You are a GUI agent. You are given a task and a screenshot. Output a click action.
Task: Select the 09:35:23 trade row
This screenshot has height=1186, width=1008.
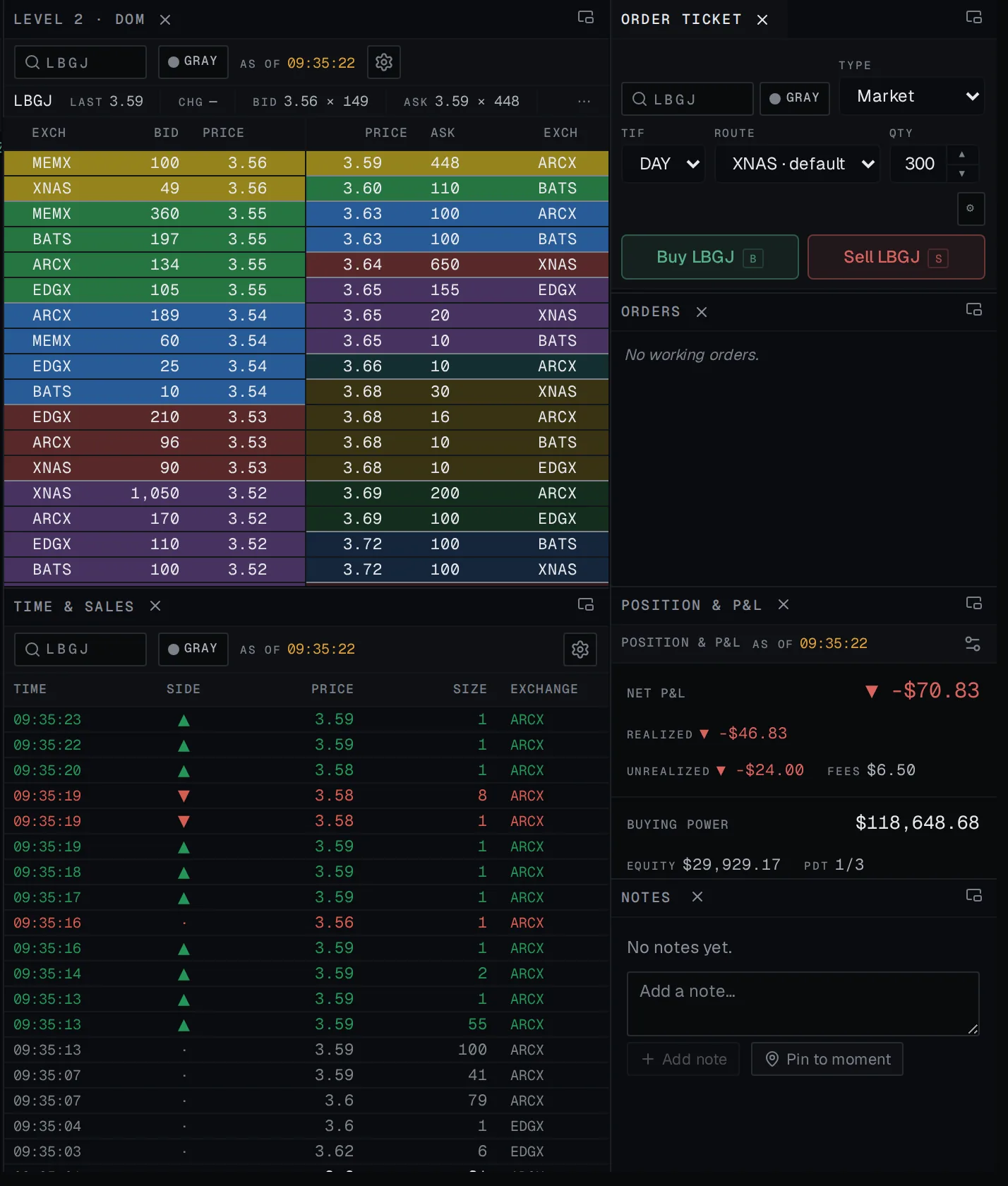pos(306,720)
